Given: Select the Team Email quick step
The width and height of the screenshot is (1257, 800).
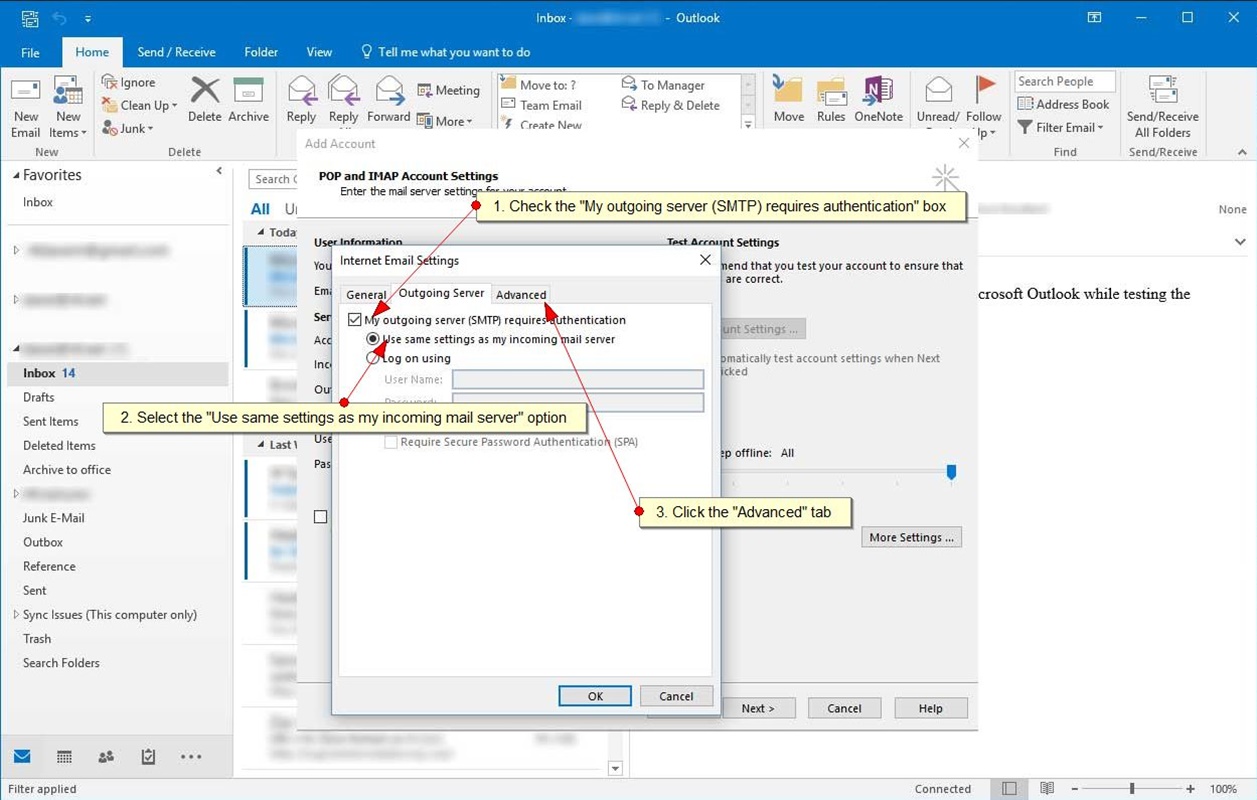Looking at the screenshot, I should coord(541,105).
